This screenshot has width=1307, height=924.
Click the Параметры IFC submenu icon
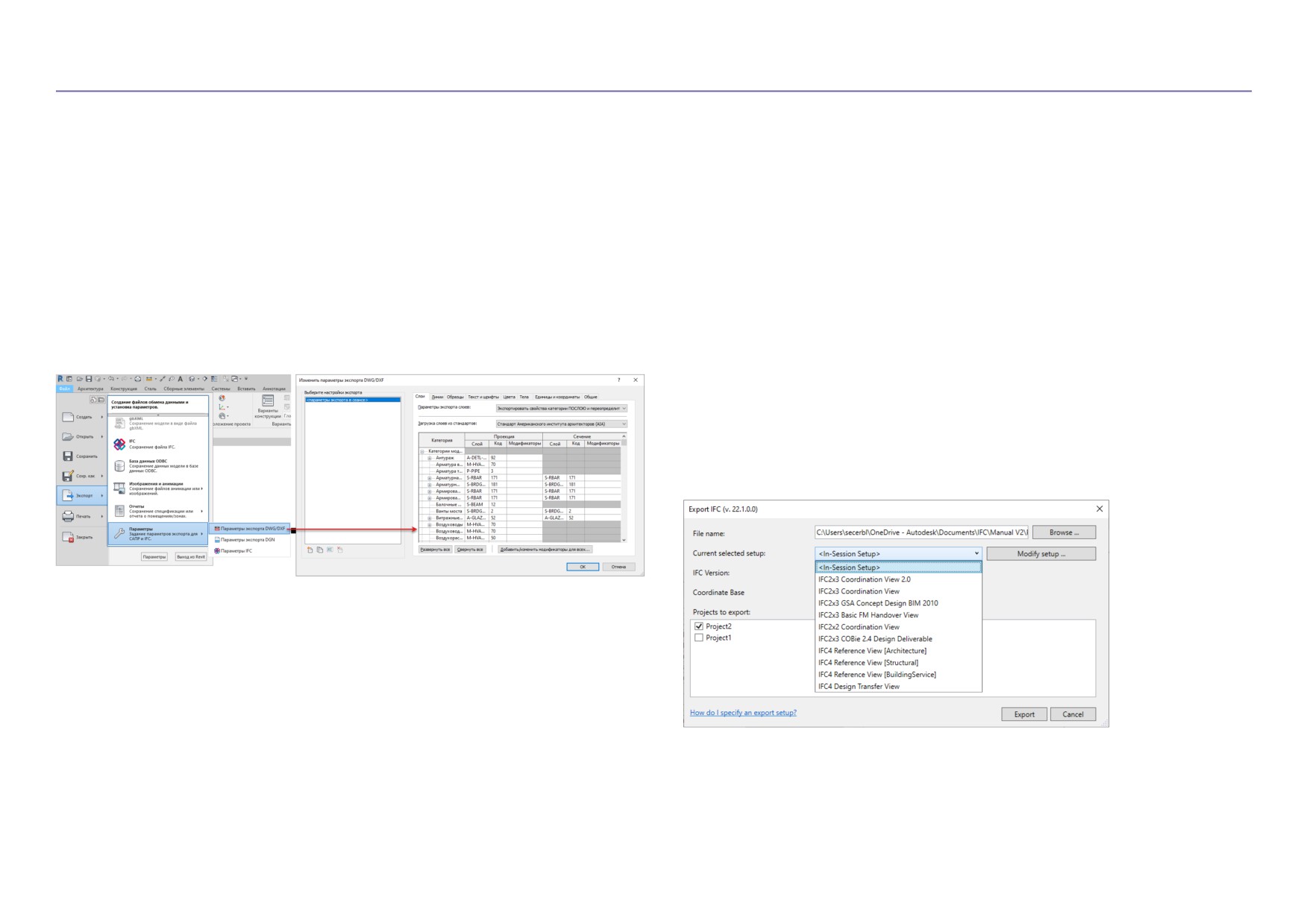[217, 551]
